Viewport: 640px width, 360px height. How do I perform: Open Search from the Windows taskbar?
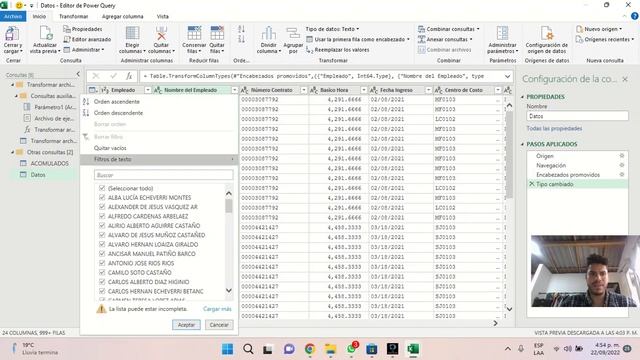pyautogui.click(x=248, y=349)
